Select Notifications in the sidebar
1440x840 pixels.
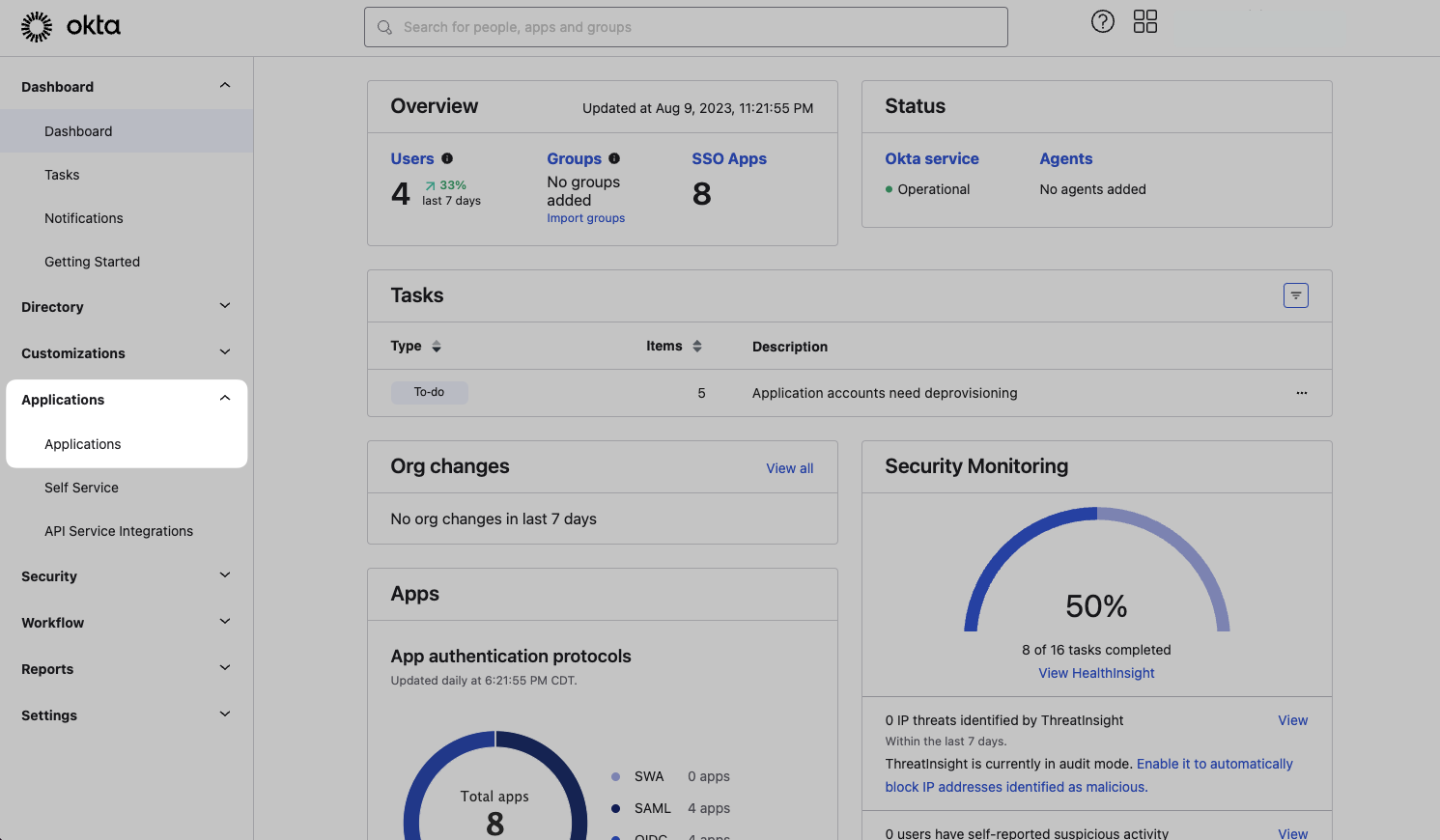tap(84, 218)
